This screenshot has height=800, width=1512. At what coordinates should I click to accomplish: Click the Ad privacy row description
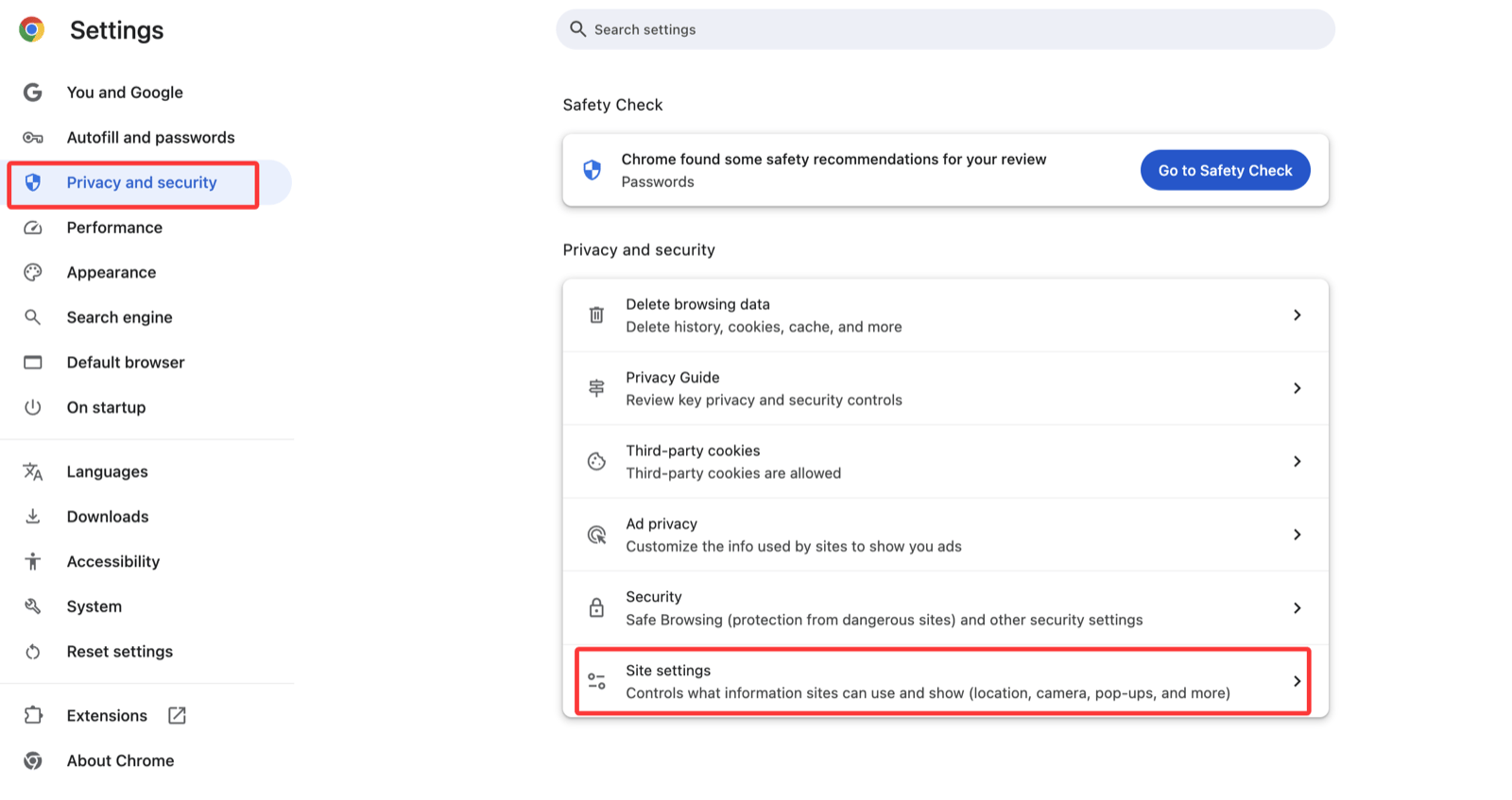pos(794,546)
